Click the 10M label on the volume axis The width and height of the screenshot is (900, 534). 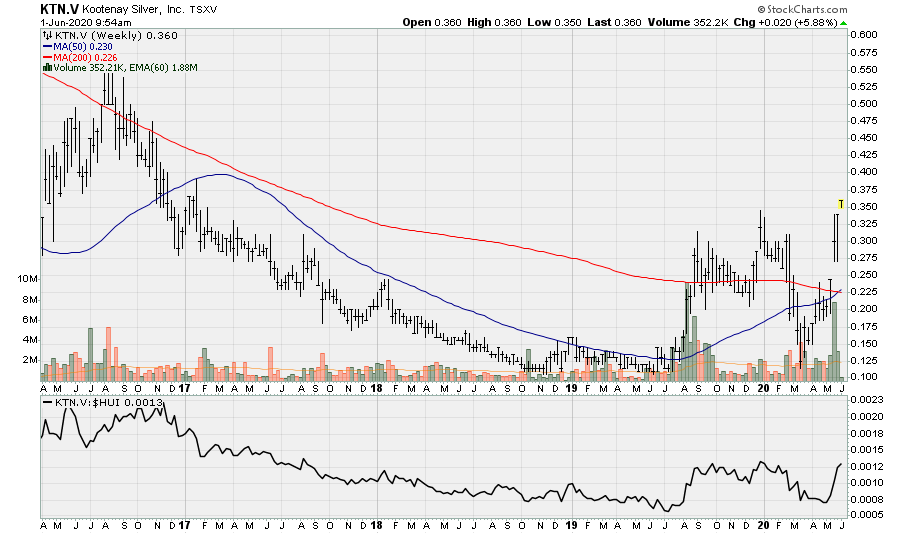(x=28, y=279)
